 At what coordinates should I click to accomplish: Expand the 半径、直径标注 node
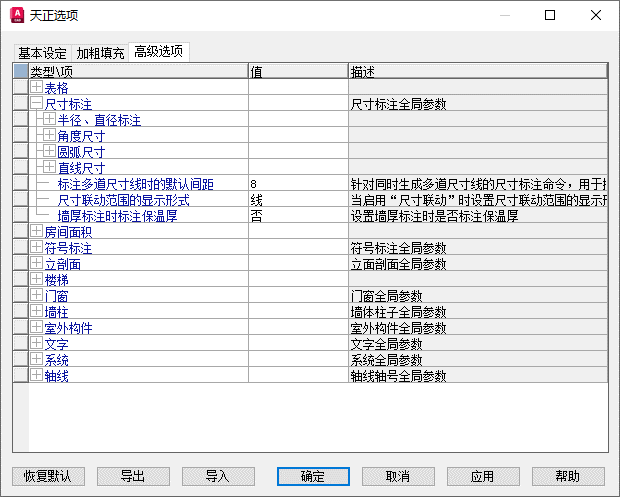coord(49,120)
